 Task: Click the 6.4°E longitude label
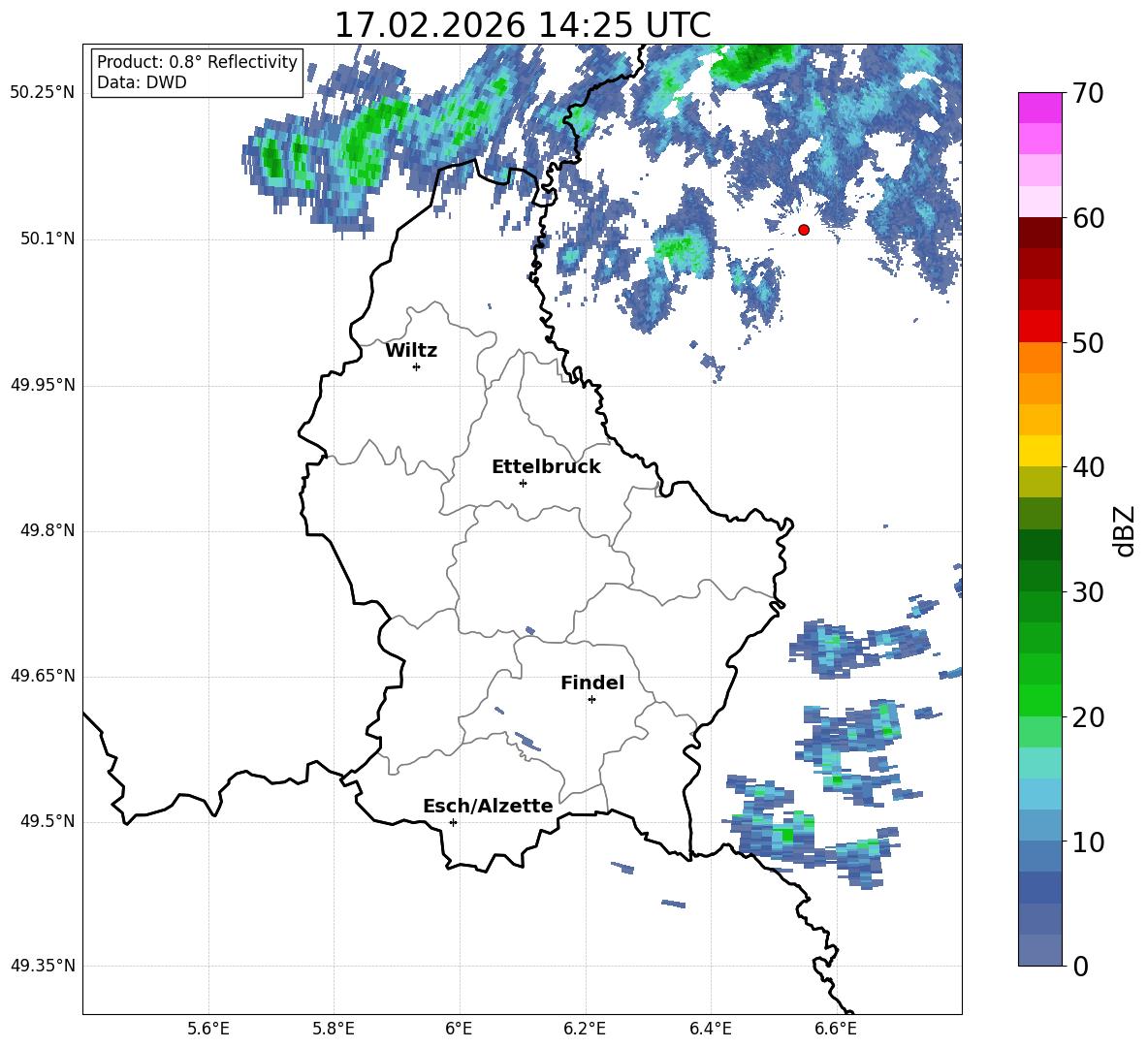coord(710,1030)
